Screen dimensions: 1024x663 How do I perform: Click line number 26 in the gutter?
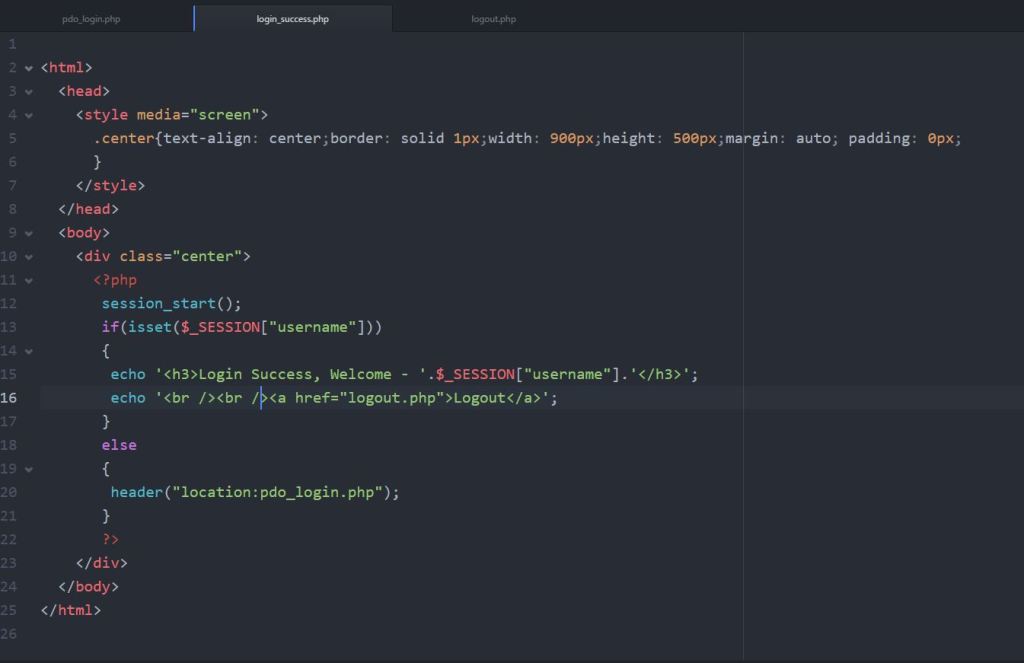8,634
